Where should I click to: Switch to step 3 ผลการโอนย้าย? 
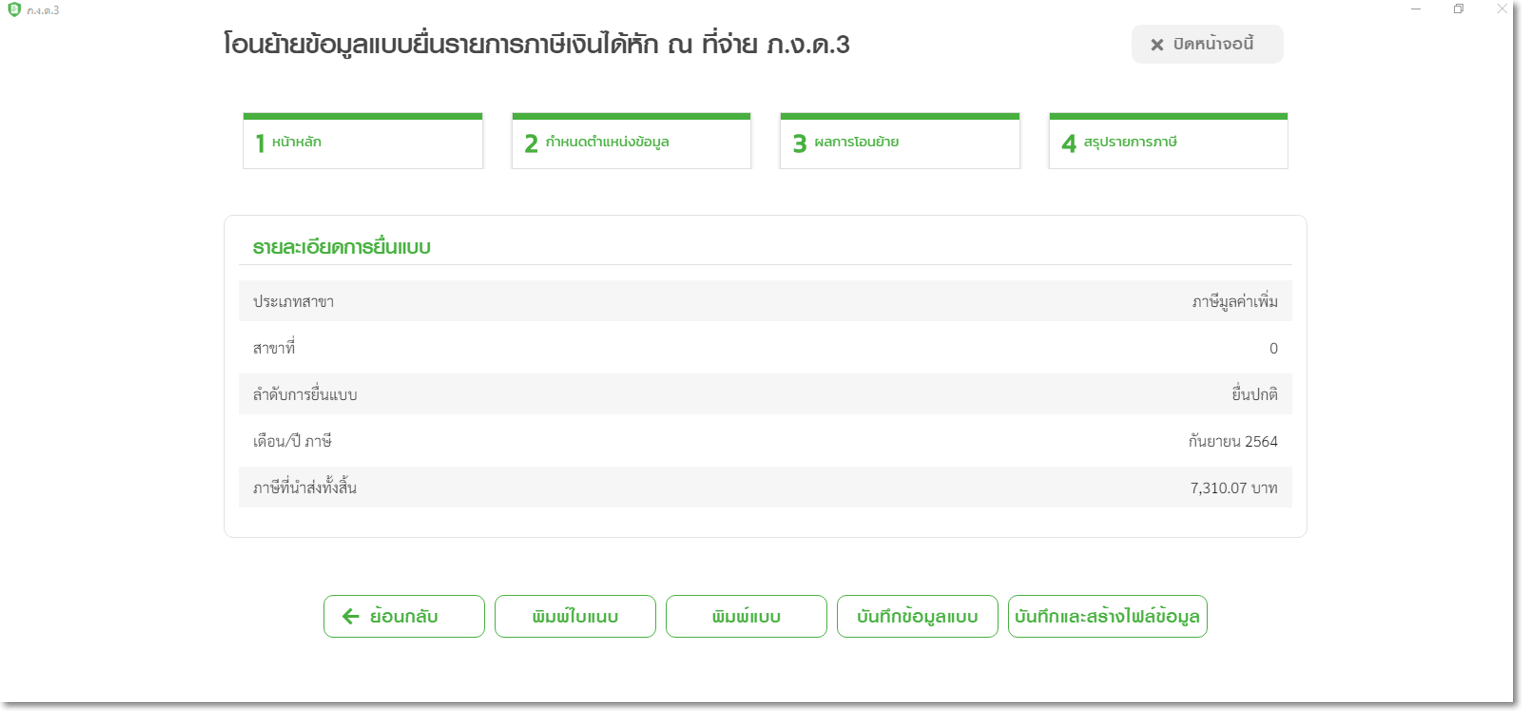click(x=900, y=142)
